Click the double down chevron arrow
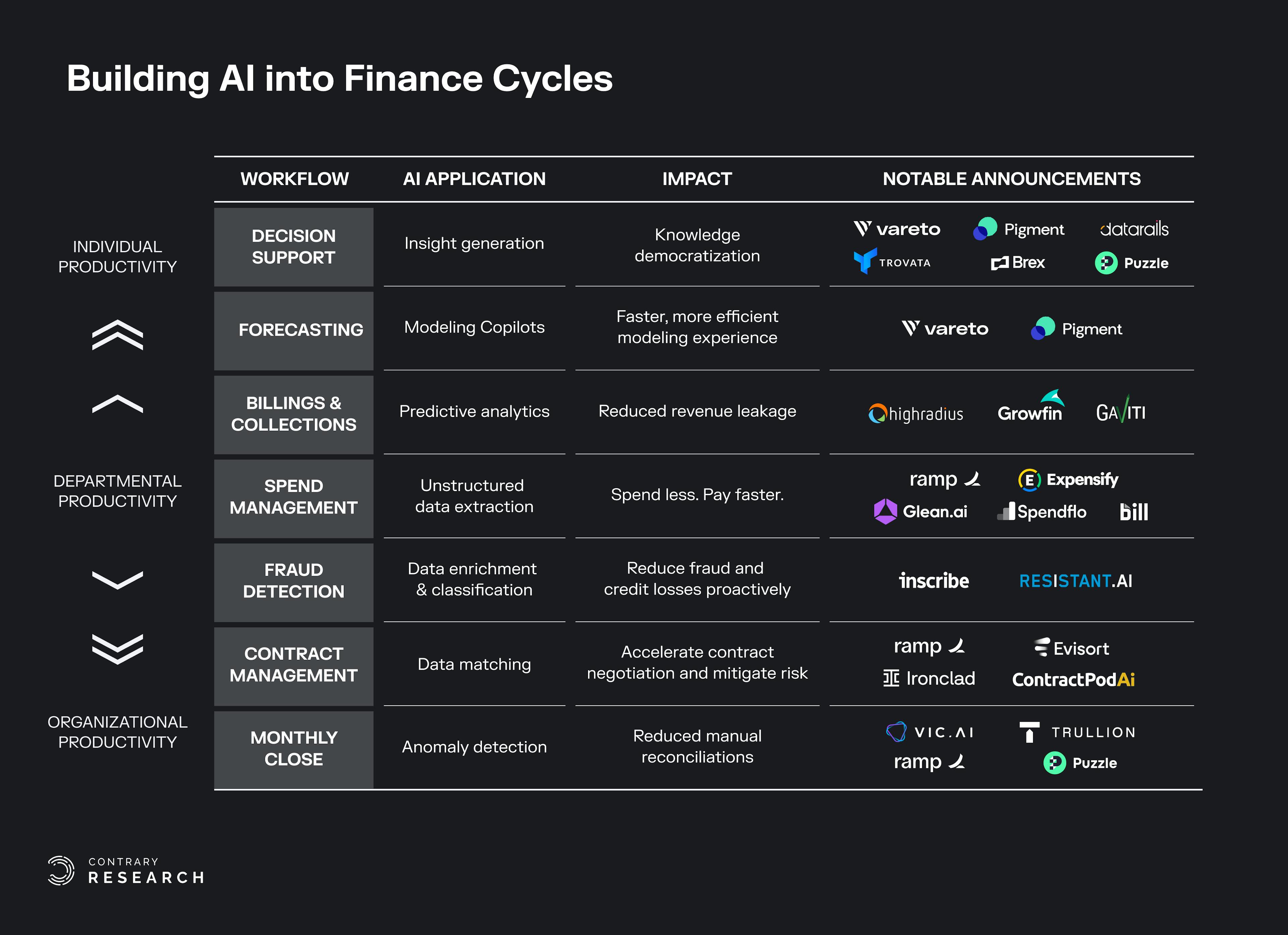 pos(117,648)
